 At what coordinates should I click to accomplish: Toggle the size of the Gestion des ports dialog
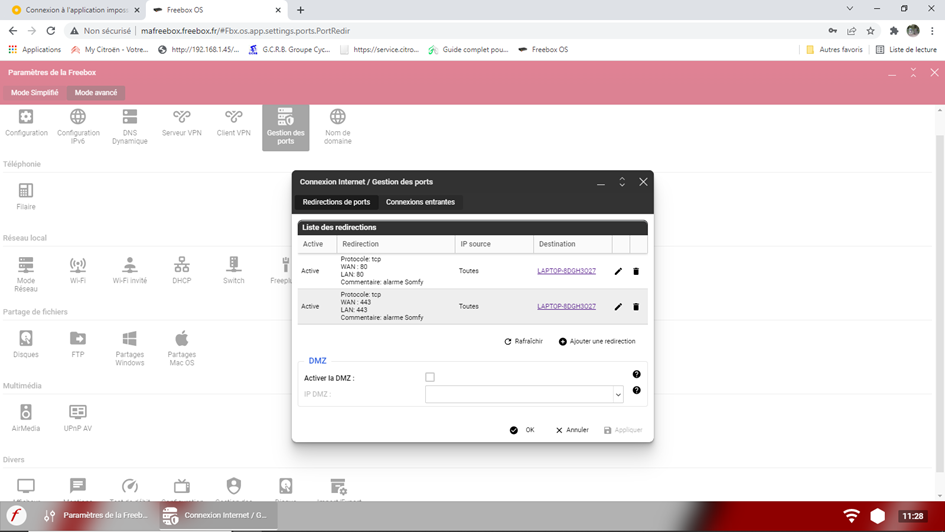coord(622,182)
